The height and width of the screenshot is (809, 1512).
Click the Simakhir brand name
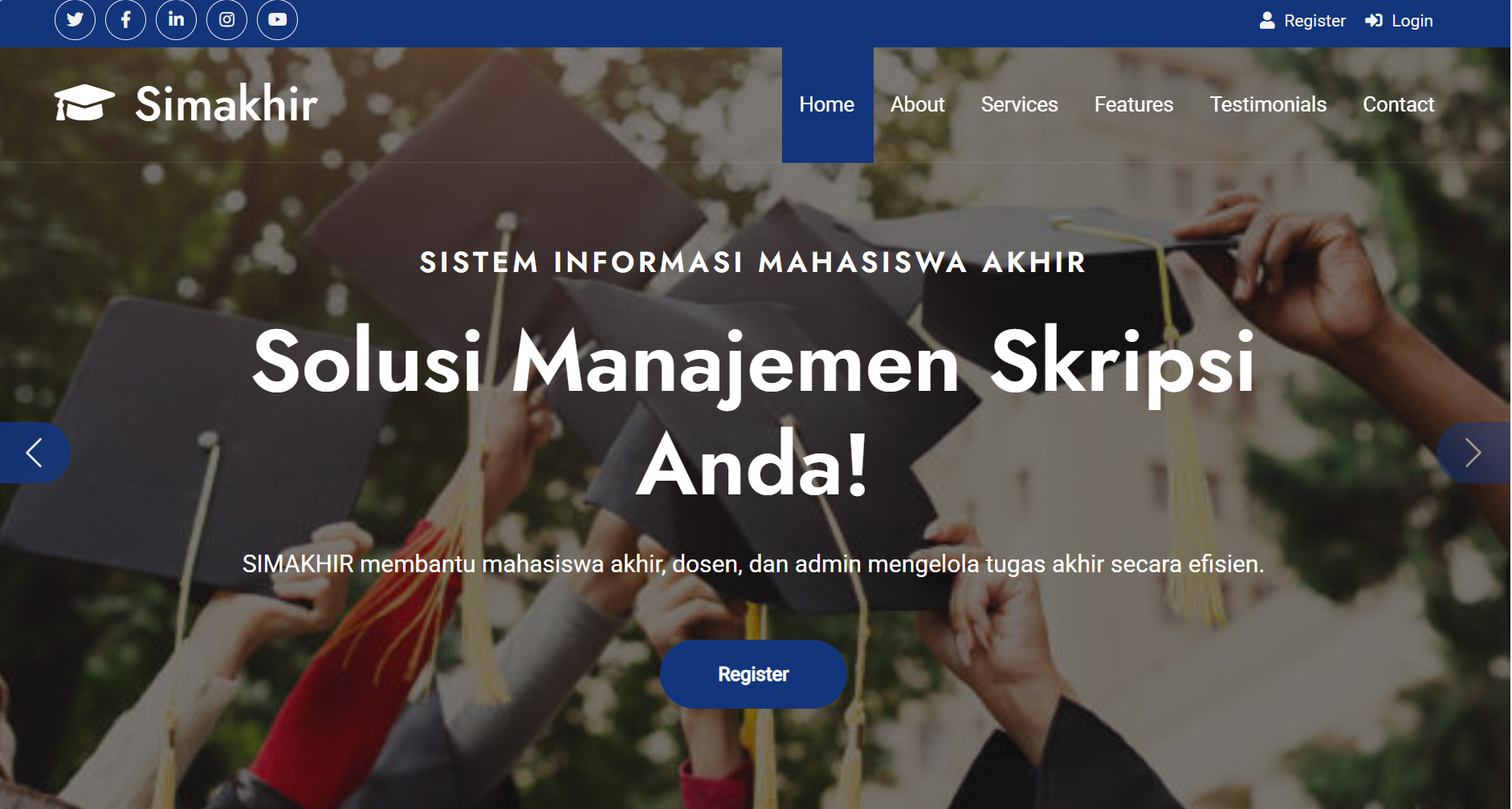[x=226, y=104]
